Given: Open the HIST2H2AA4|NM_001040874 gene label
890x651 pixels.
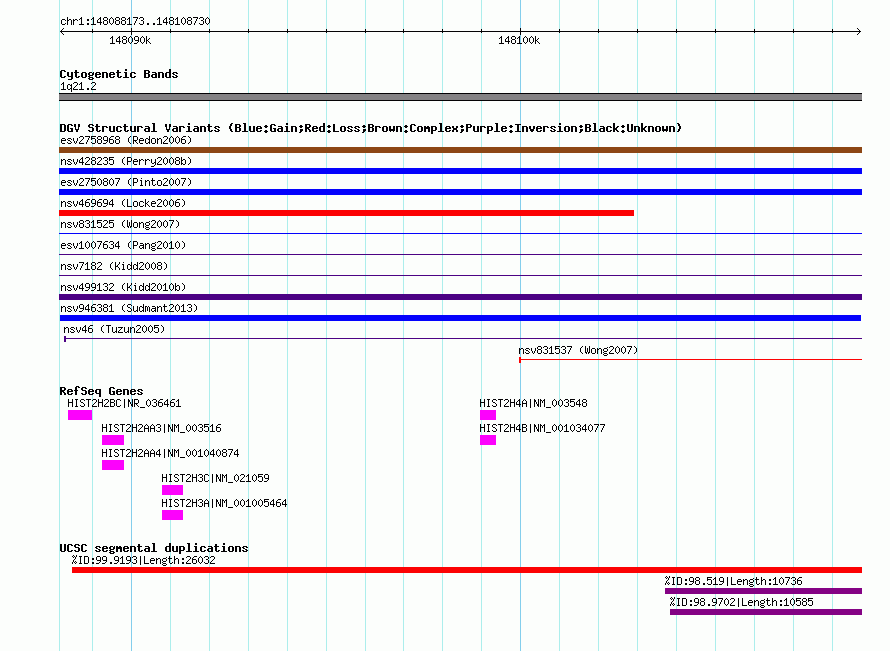Looking at the screenshot, I should (x=170, y=453).
